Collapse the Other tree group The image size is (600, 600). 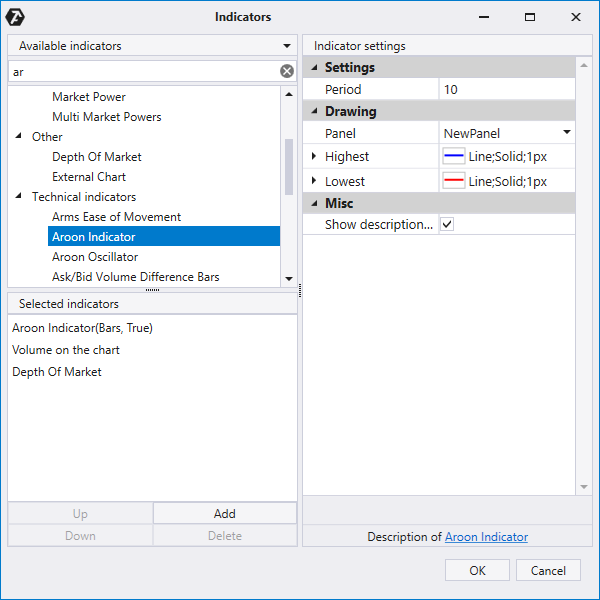[18, 136]
